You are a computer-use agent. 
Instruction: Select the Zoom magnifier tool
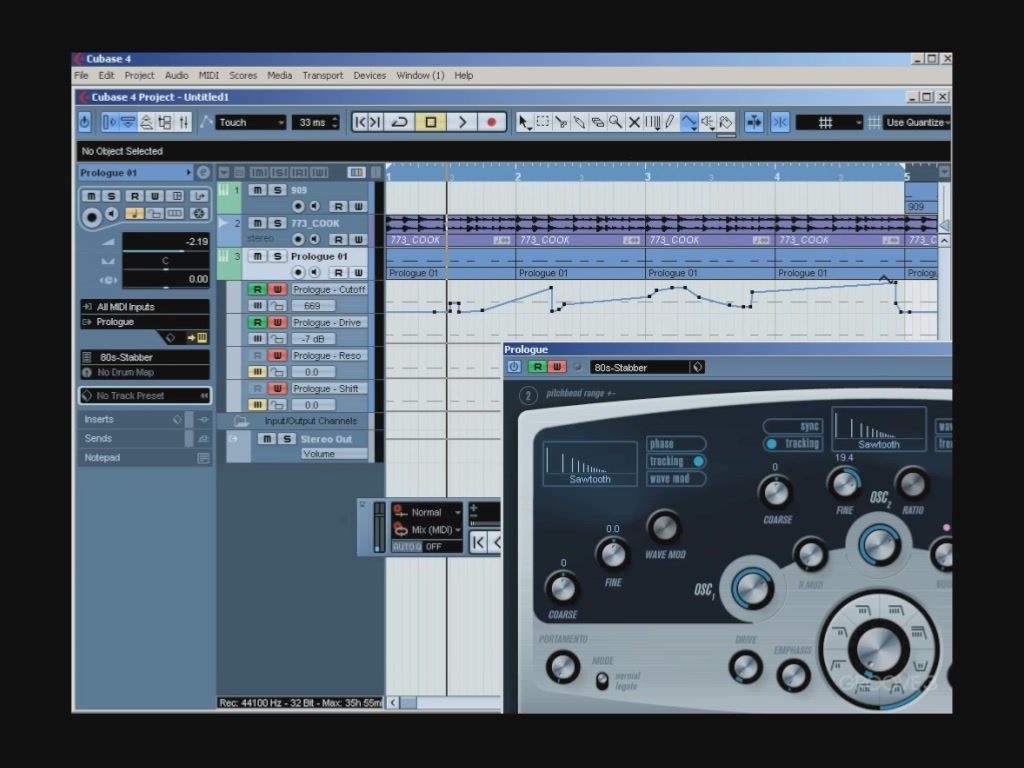[x=615, y=122]
